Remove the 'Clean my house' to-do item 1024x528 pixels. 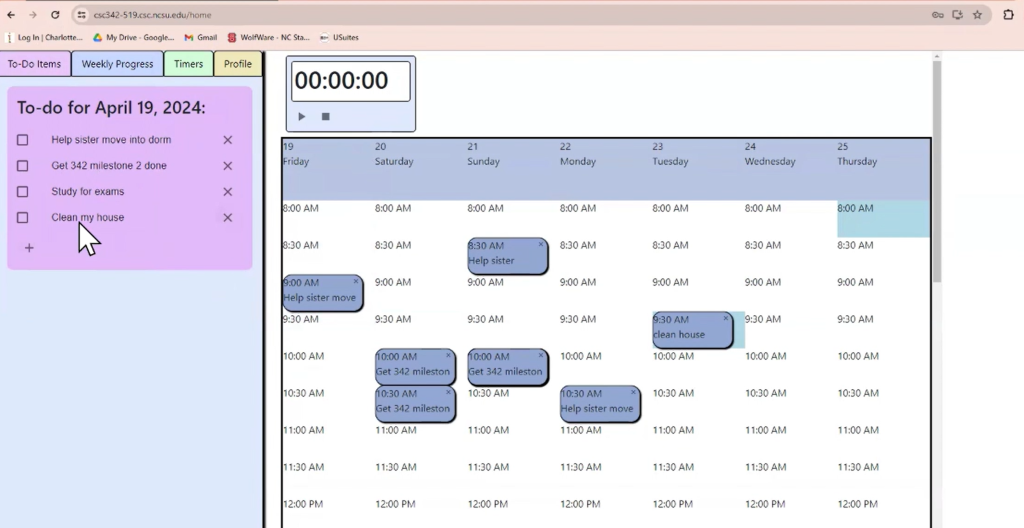(x=227, y=217)
